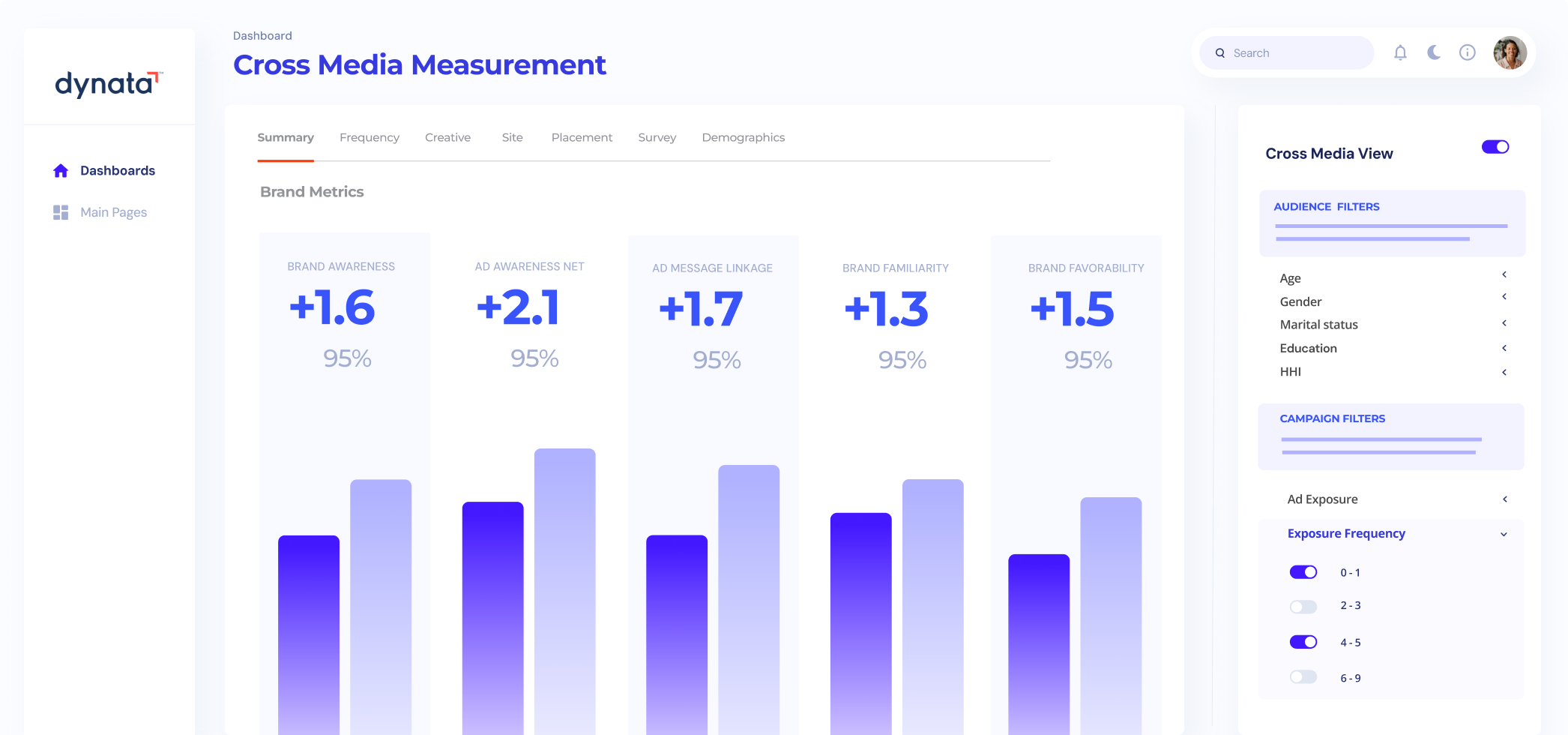The width and height of the screenshot is (1568, 735).
Task: Click the +1.7 Ad Message Linkage value
Action: click(x=701, y=309)
